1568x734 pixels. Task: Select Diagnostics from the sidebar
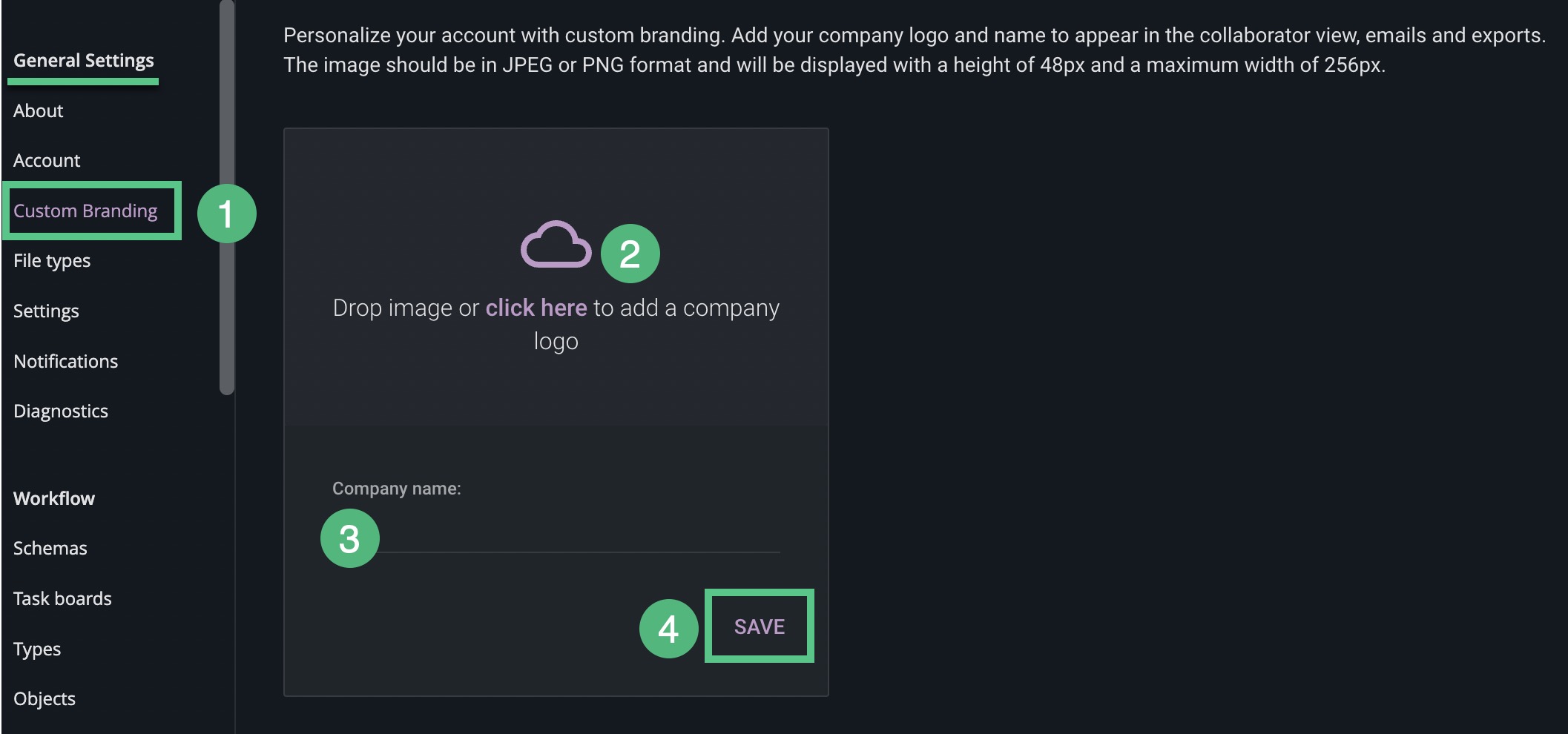61,411
